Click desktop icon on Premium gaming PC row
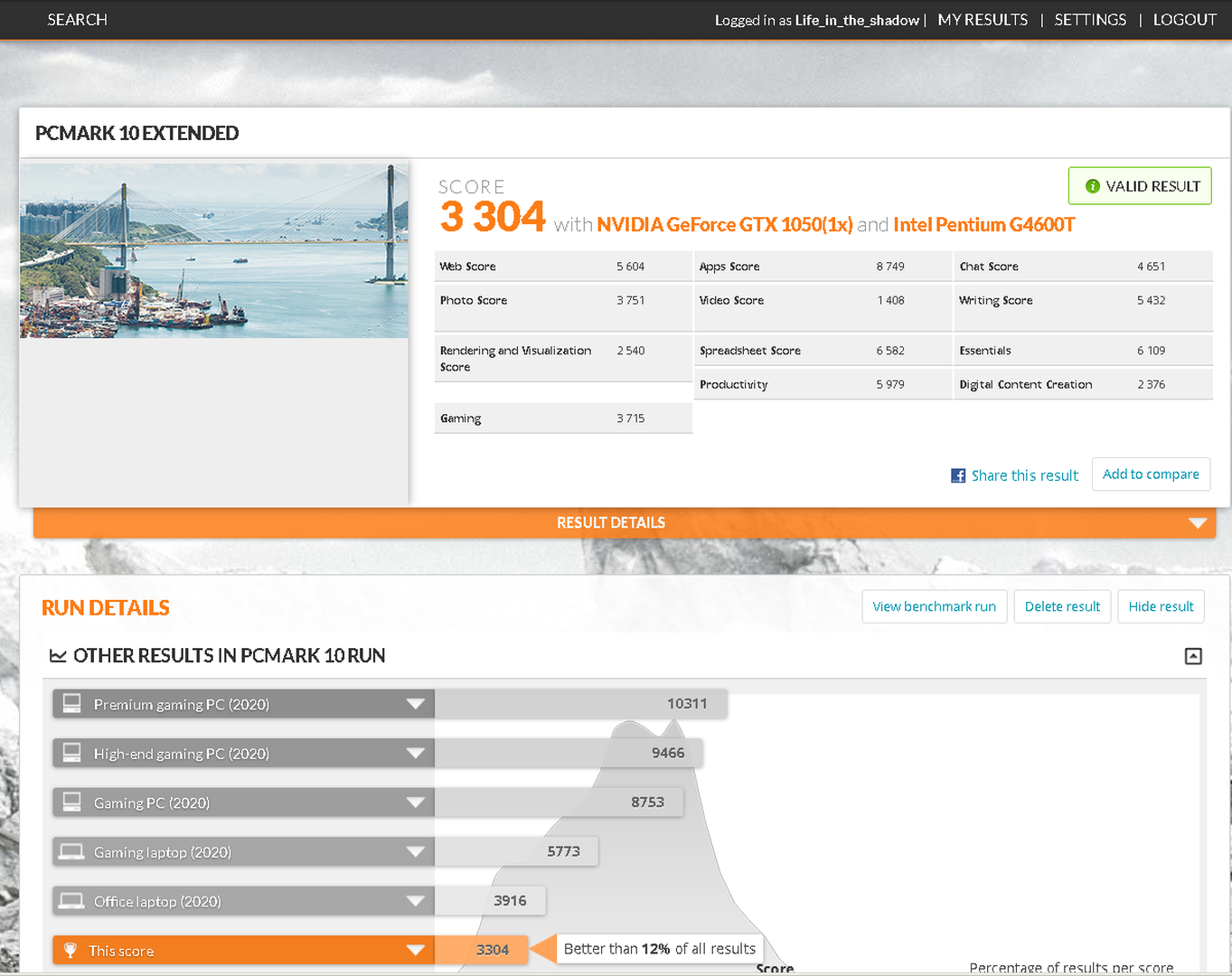The width and height of the screenshot is (1232, 976). 71,703
